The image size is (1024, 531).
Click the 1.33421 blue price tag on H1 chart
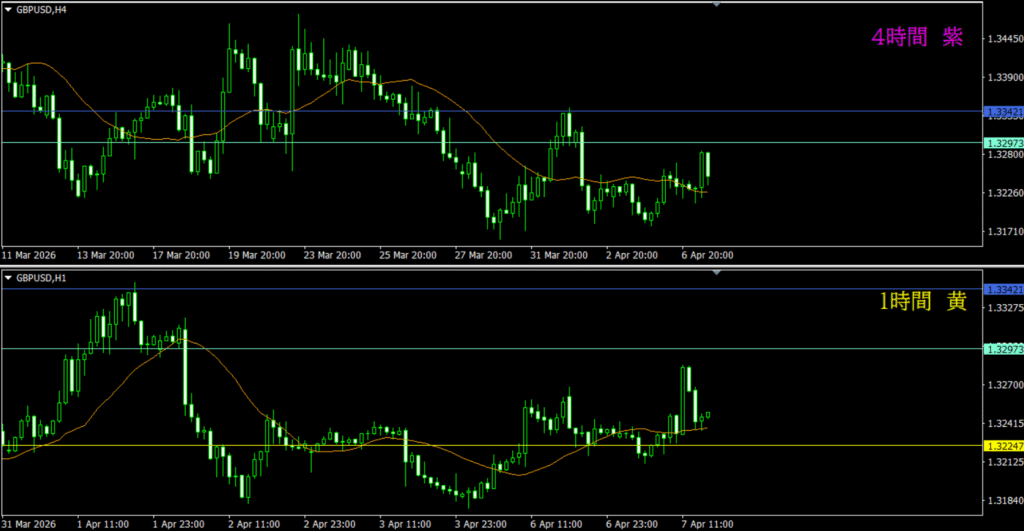1004,289
